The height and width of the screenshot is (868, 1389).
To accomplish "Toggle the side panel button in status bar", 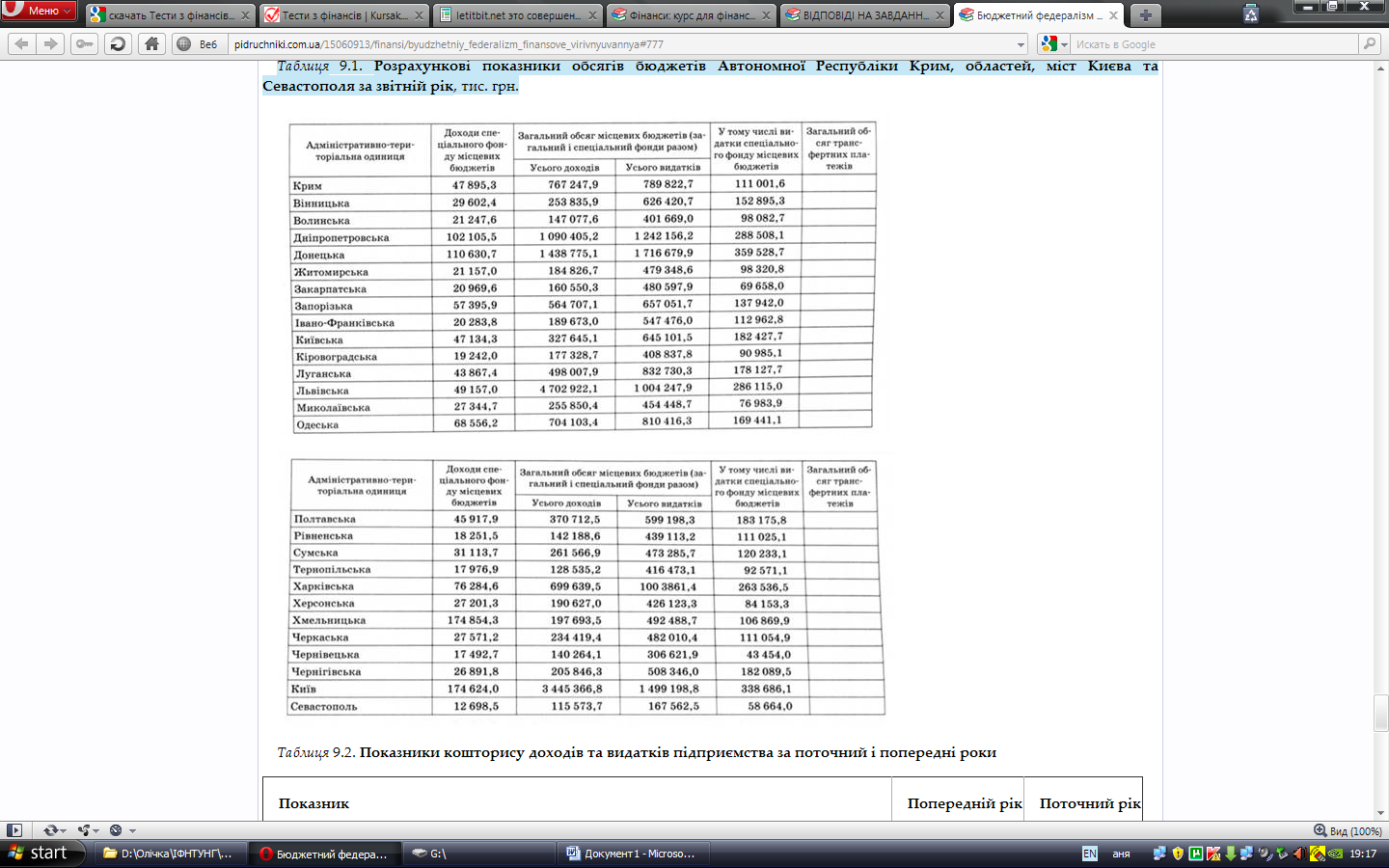I will click(x=14, y=830).
